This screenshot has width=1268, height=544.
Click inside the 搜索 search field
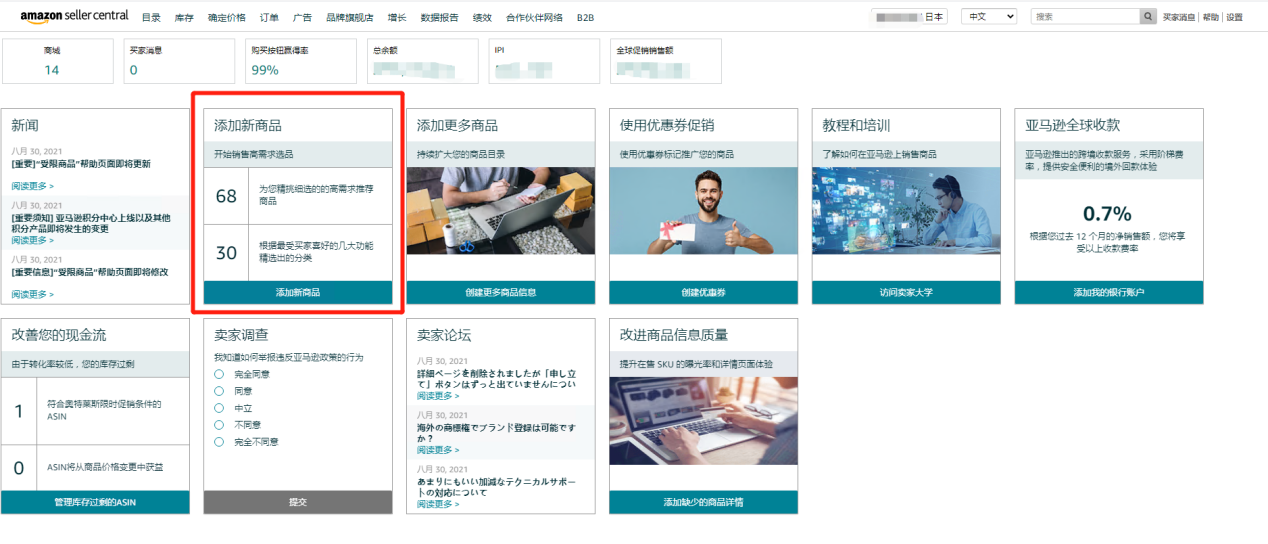click(x=1085, y=17)
